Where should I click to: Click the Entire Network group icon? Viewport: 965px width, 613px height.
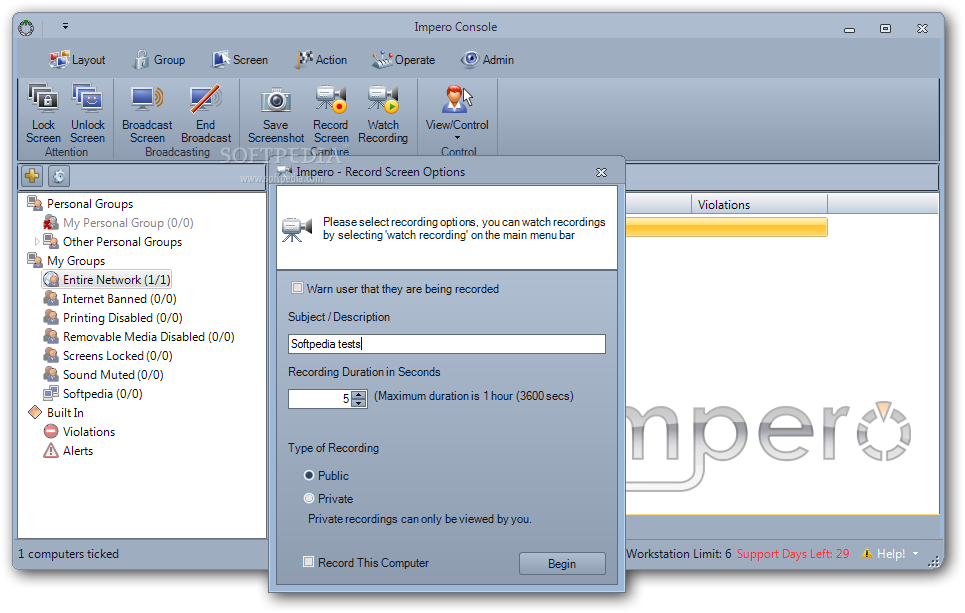(x=52, y=279)
